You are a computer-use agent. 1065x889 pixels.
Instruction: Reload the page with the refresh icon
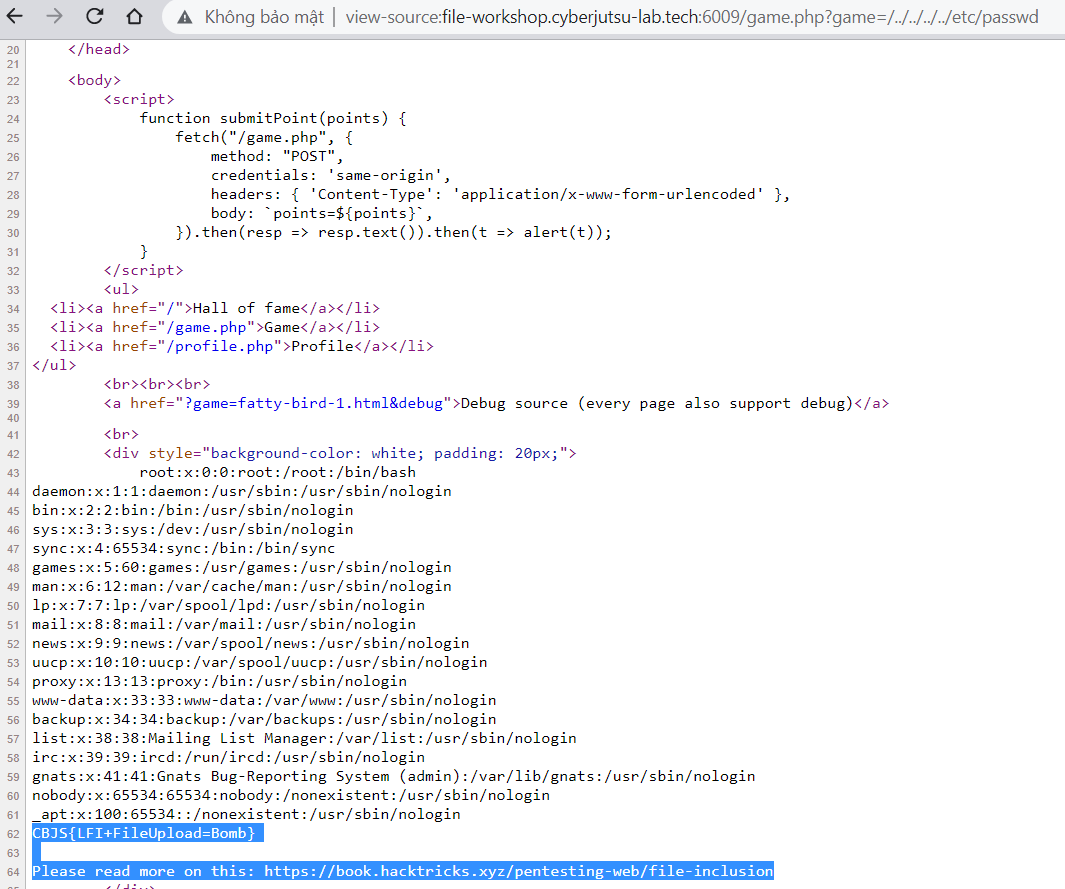coord(94,16)
